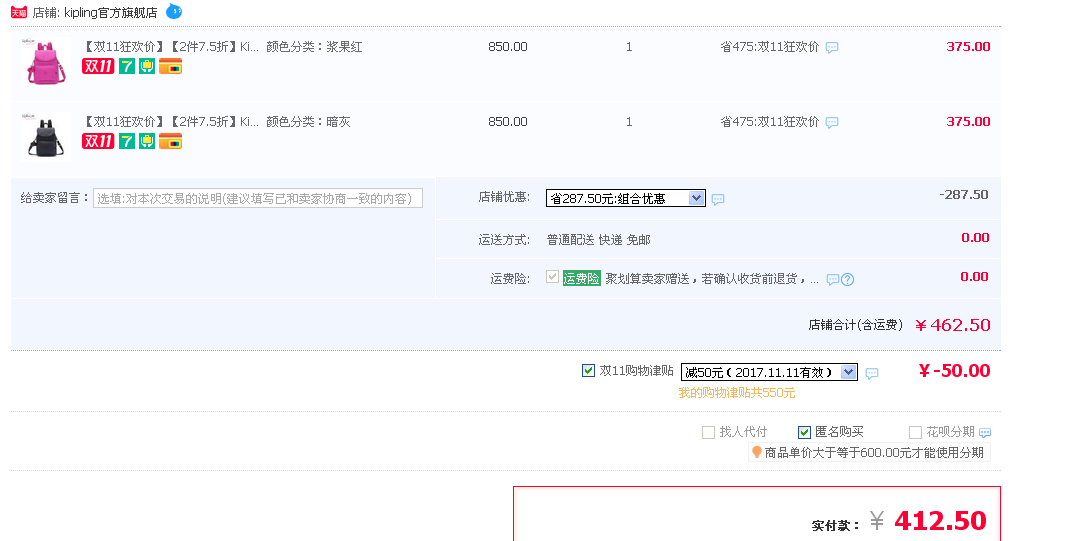
Task: Open the kipling官方旗舰店 store link
Action: pyautogui.click(x=111, y=12)
